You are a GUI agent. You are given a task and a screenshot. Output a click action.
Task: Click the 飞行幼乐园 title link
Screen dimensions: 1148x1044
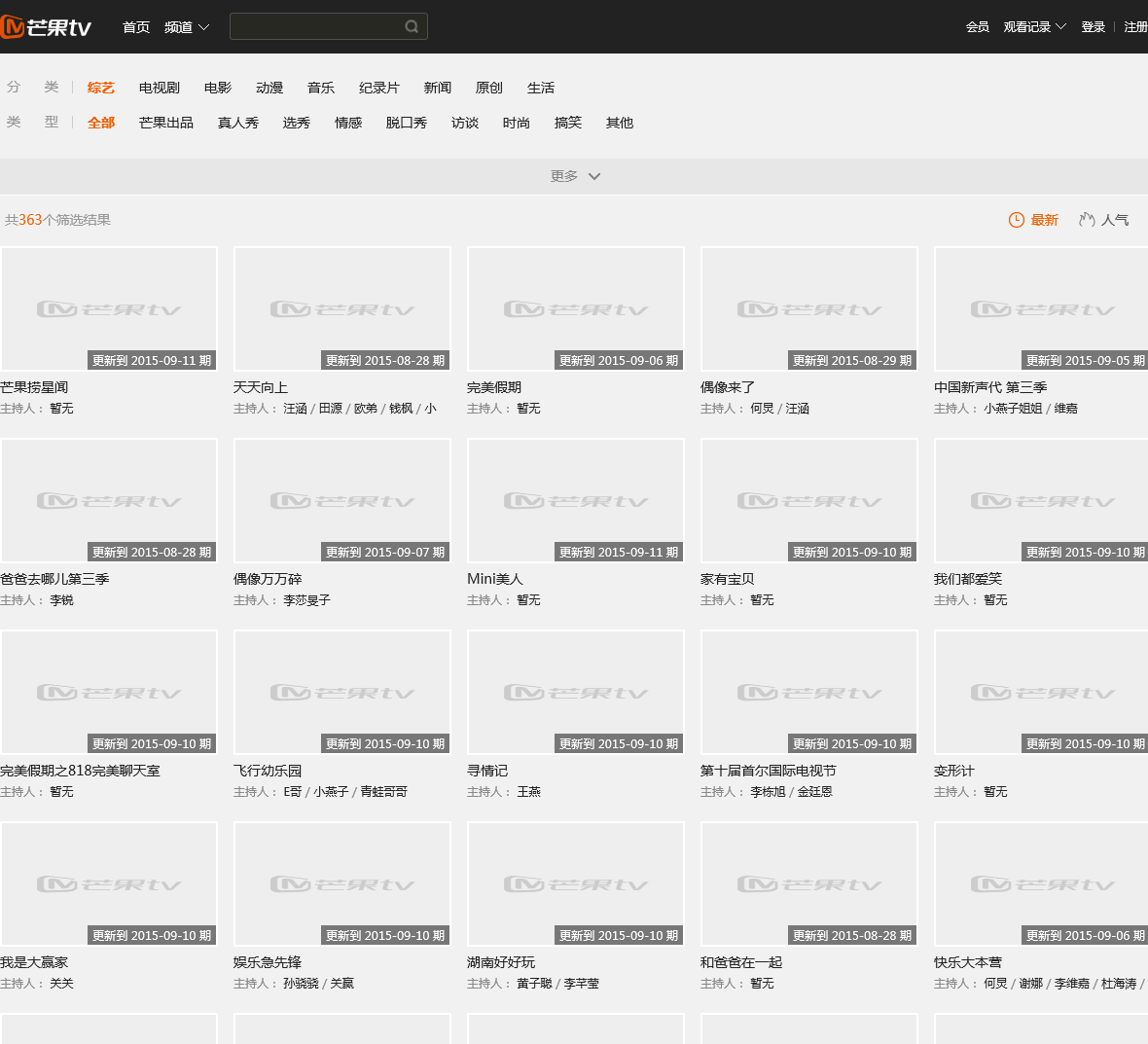tap(268, 771)
